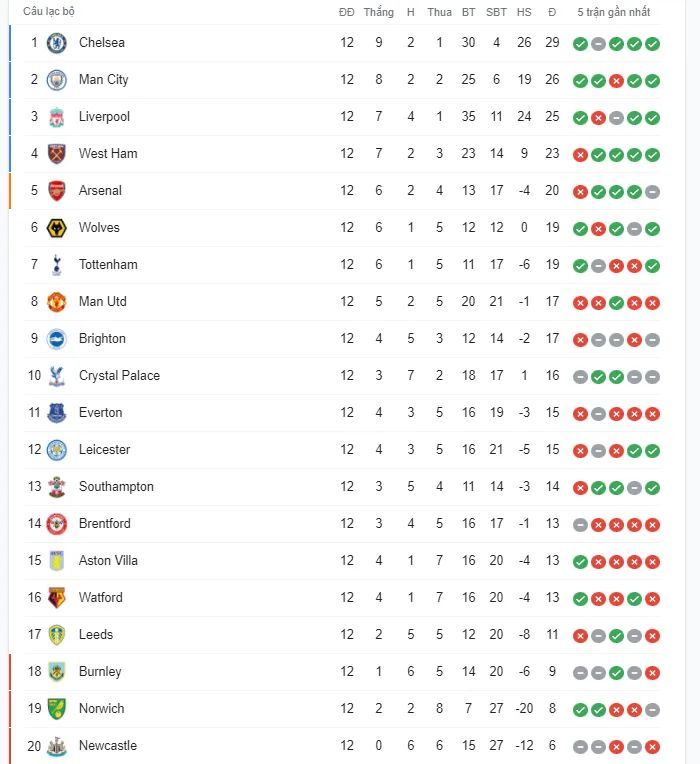Click the Aston Villa row name
Image resolution: width=700 pixels, height=764 pixels.
pyautogui.click(x=108, y=561)
